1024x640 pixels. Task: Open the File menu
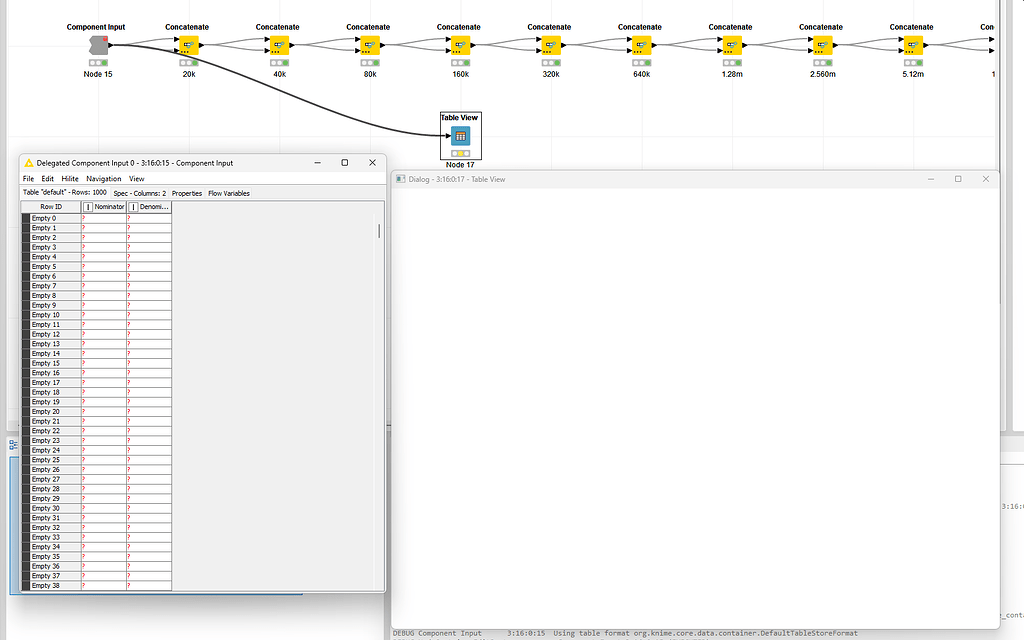point(27,178)
